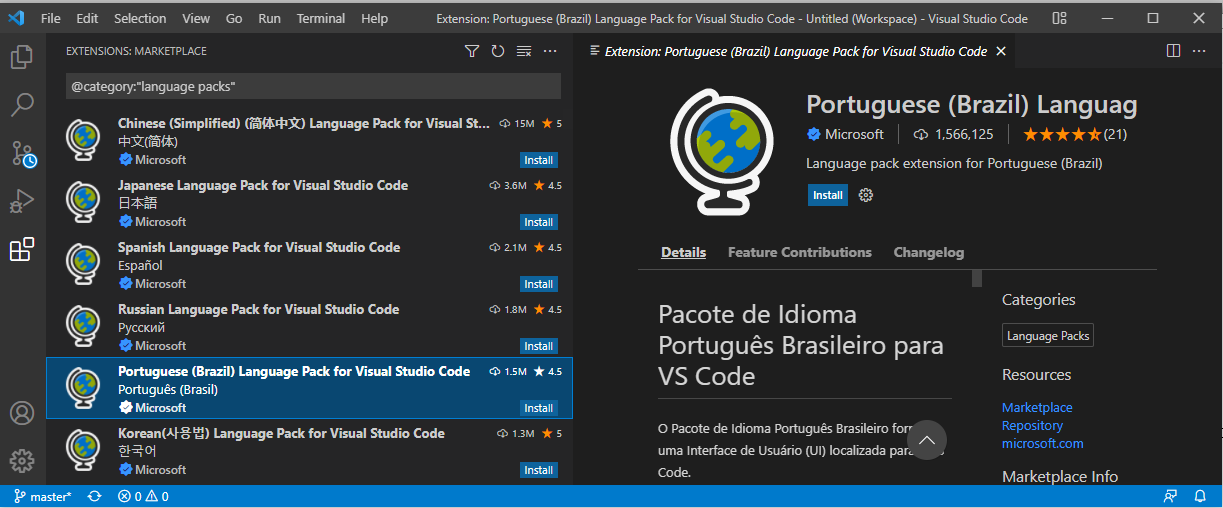
Task: Click Install in extension details page
Action: pos(827,195)
